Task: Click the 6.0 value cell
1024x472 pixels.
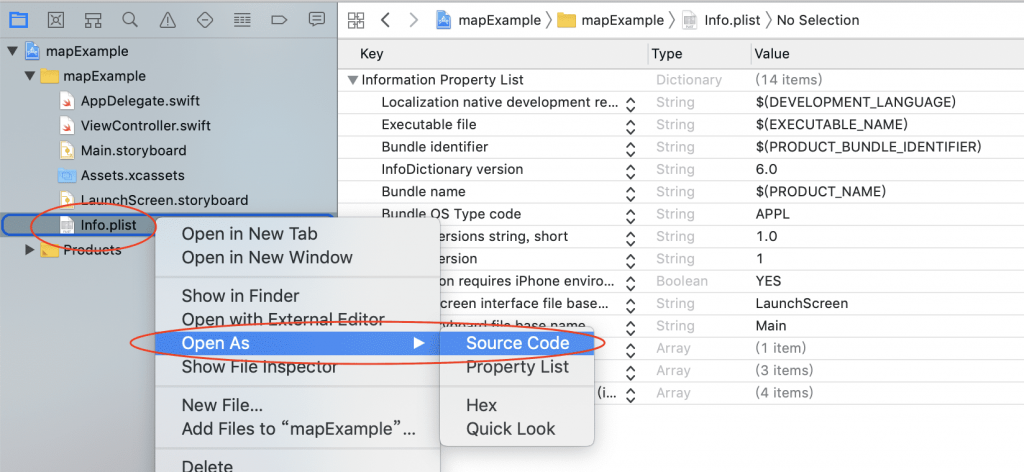Action: point(766,170)
